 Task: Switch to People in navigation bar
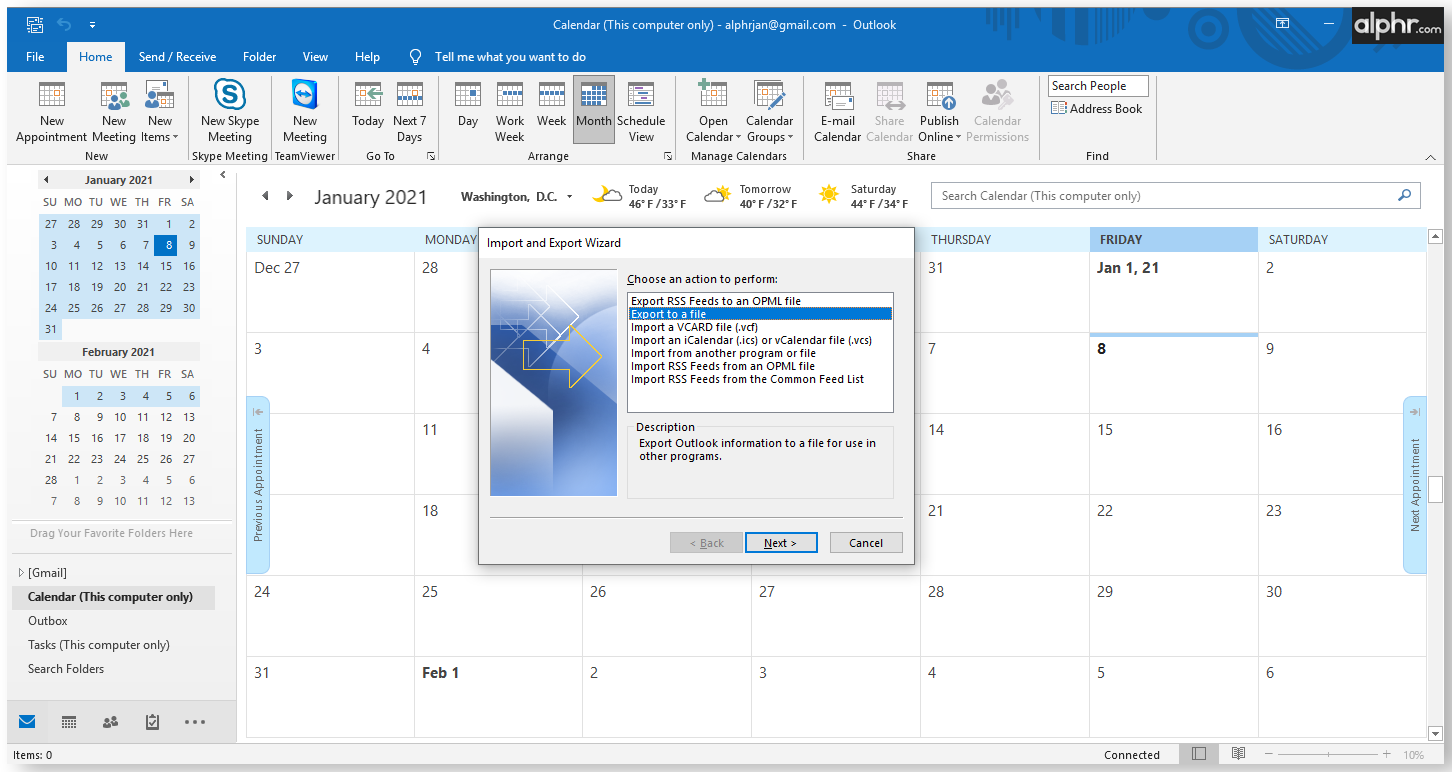point(111,721)
